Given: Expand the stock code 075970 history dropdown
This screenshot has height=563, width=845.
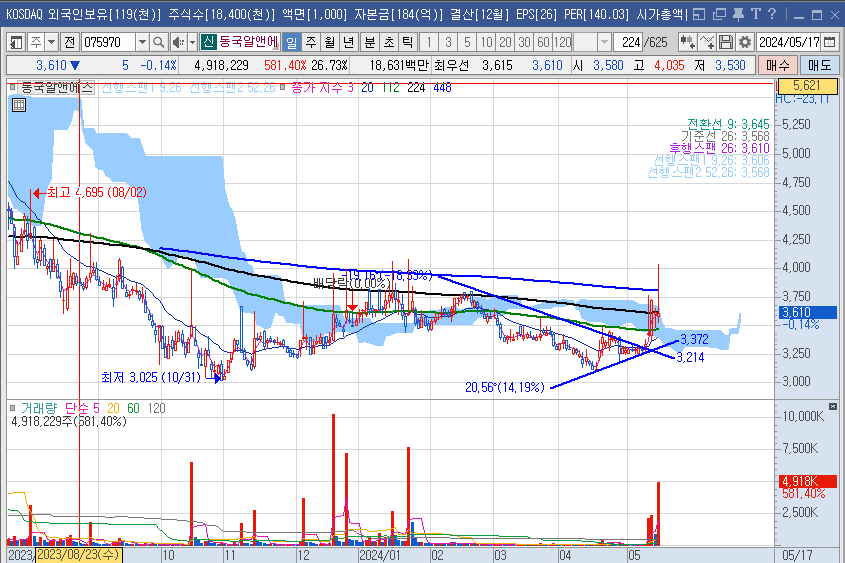Looking at the screenshot, I should coord(142,41).
